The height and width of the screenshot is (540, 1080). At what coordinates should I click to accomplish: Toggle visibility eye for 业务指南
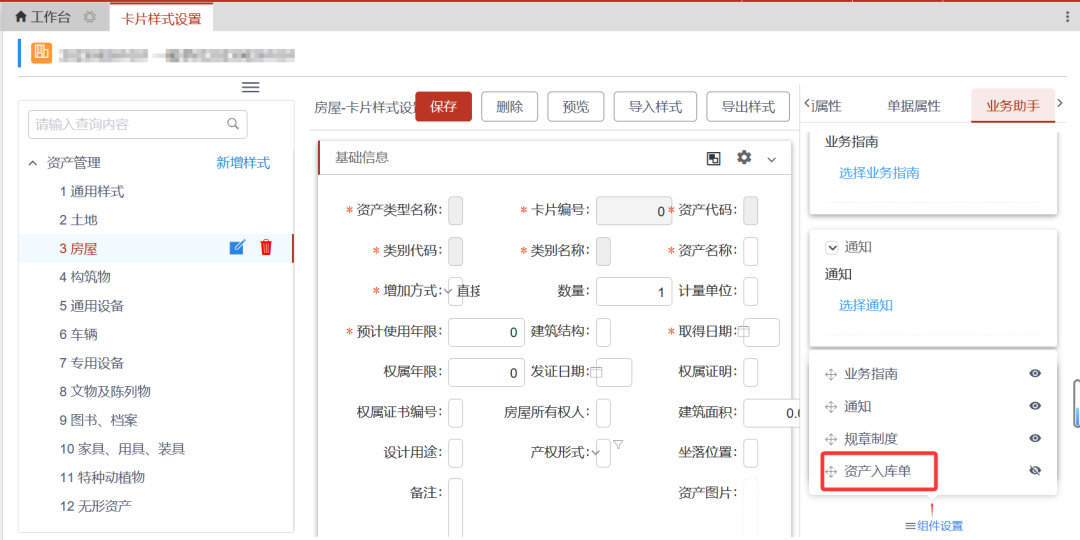[x=1035, y=373]
